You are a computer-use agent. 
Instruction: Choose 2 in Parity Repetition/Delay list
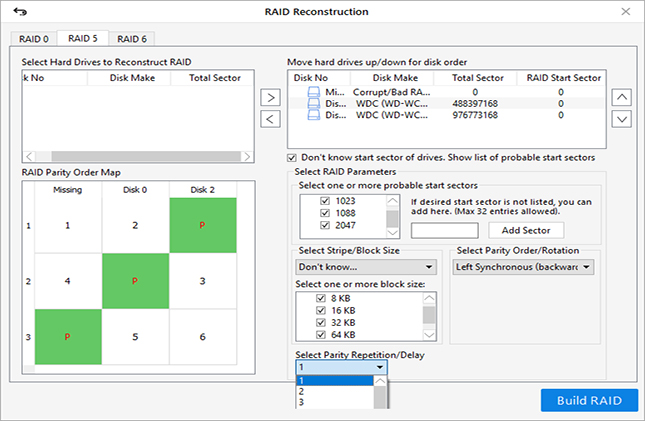(334, 391)
